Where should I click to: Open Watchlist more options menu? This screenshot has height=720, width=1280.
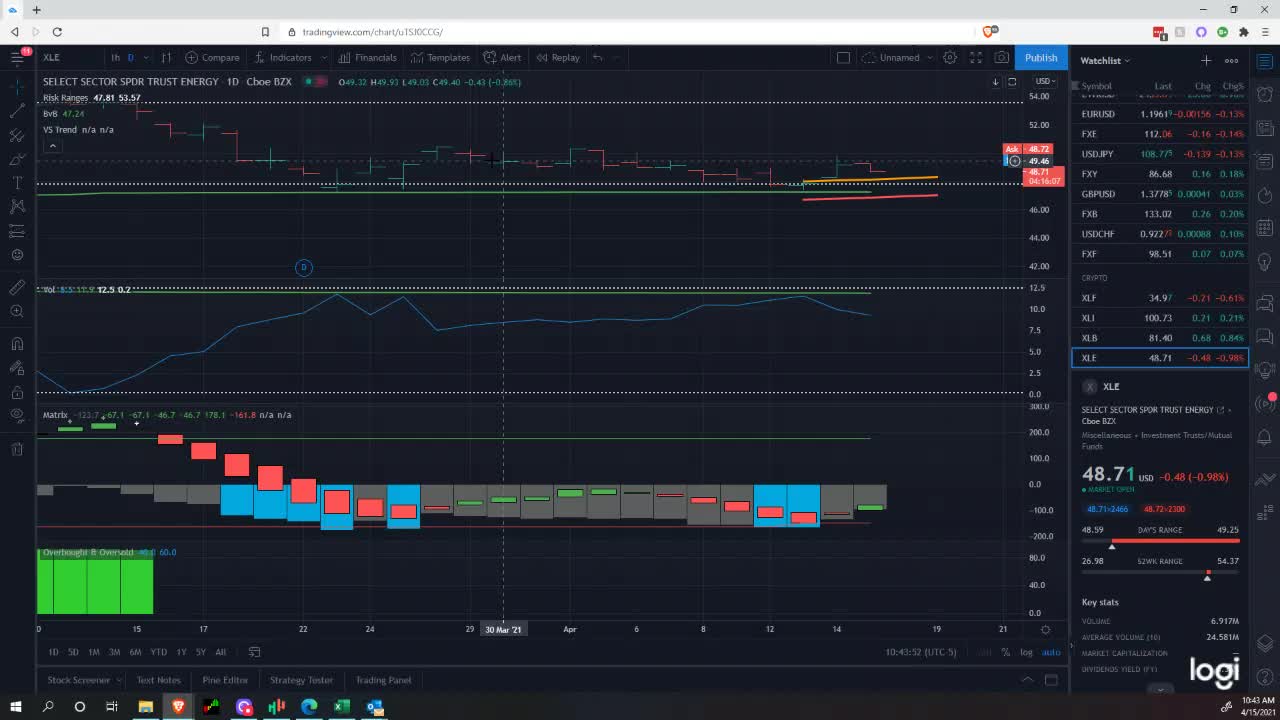pos(1231,60)
